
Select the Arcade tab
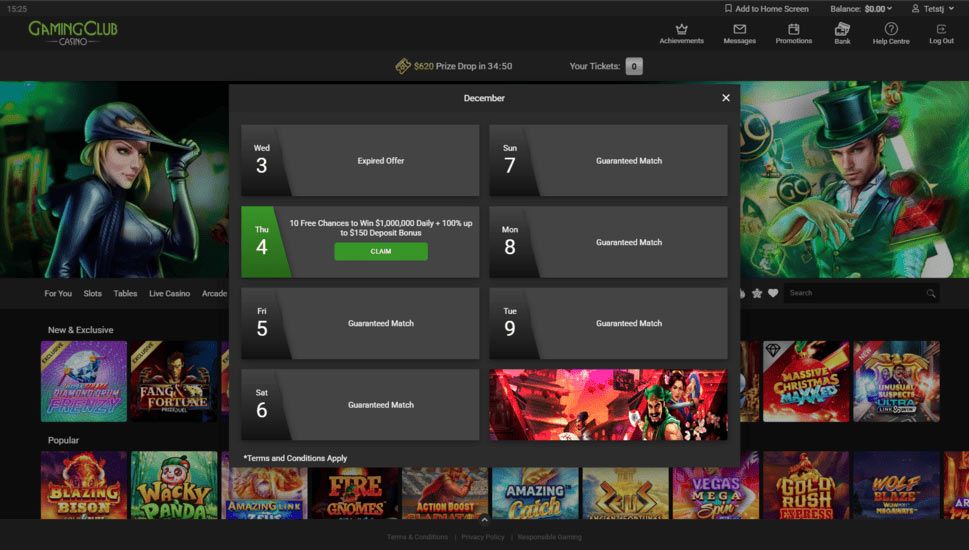tap(214, 294)
